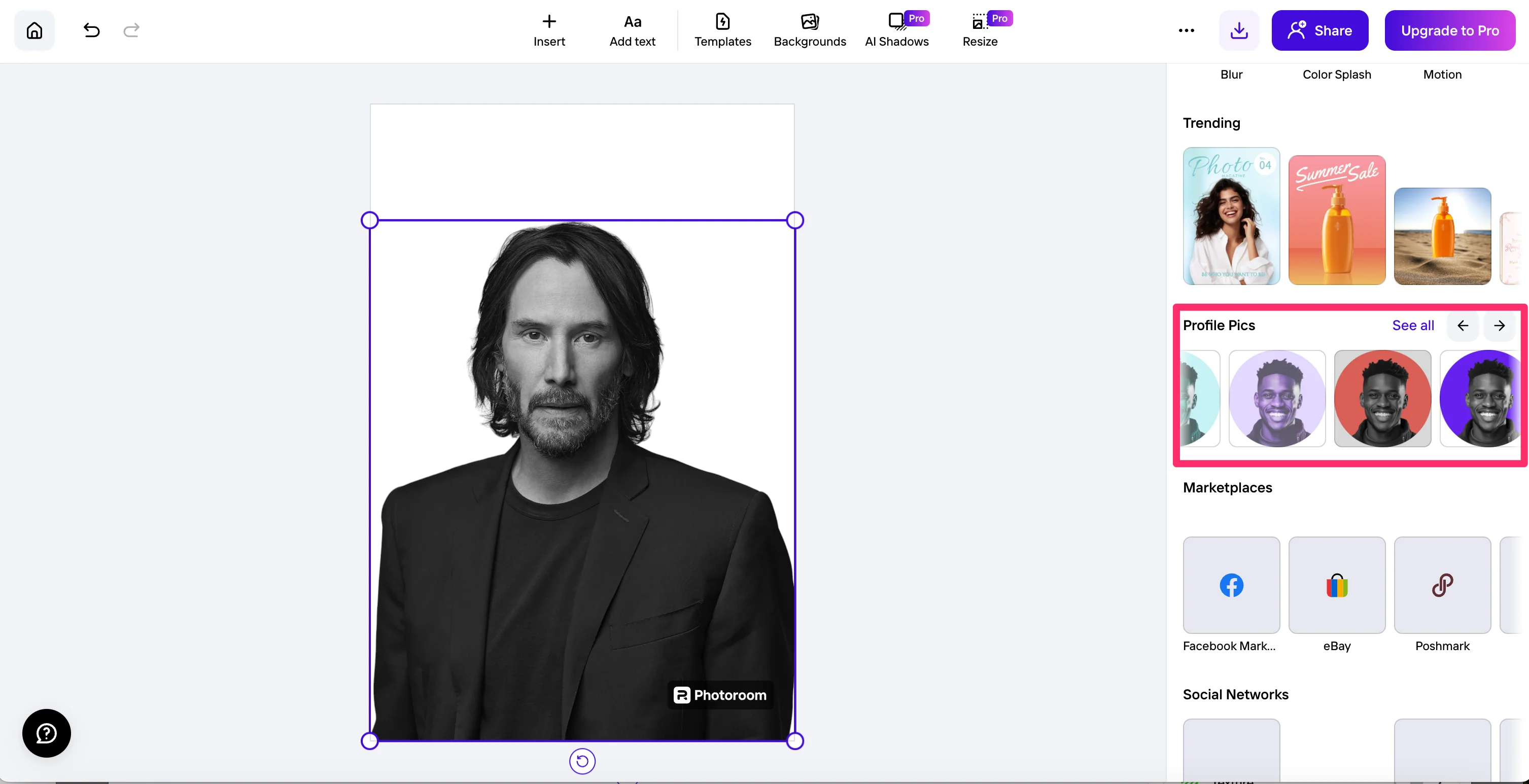Image resolution: width=1529 pixels, height=784 pixels.
Task: Open the Backgrounds panel
Action: click(x=810, y=30)
